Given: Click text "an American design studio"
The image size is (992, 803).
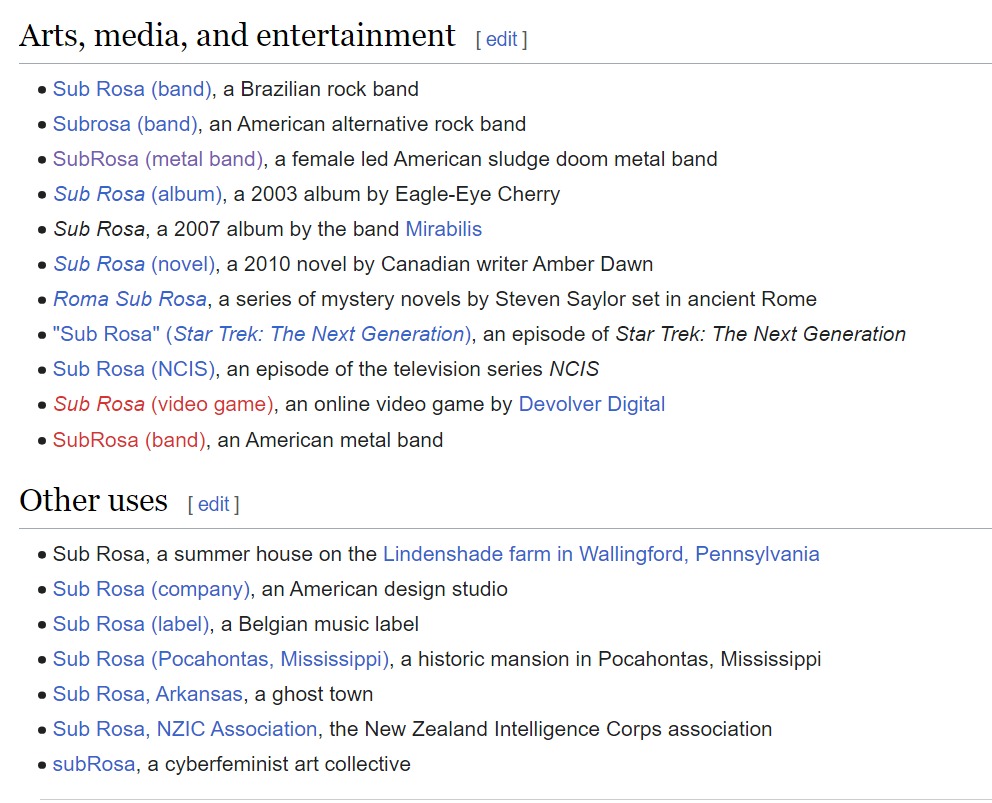Looking at the screenshot, I should pyautogui.click(x=385, y=589).
